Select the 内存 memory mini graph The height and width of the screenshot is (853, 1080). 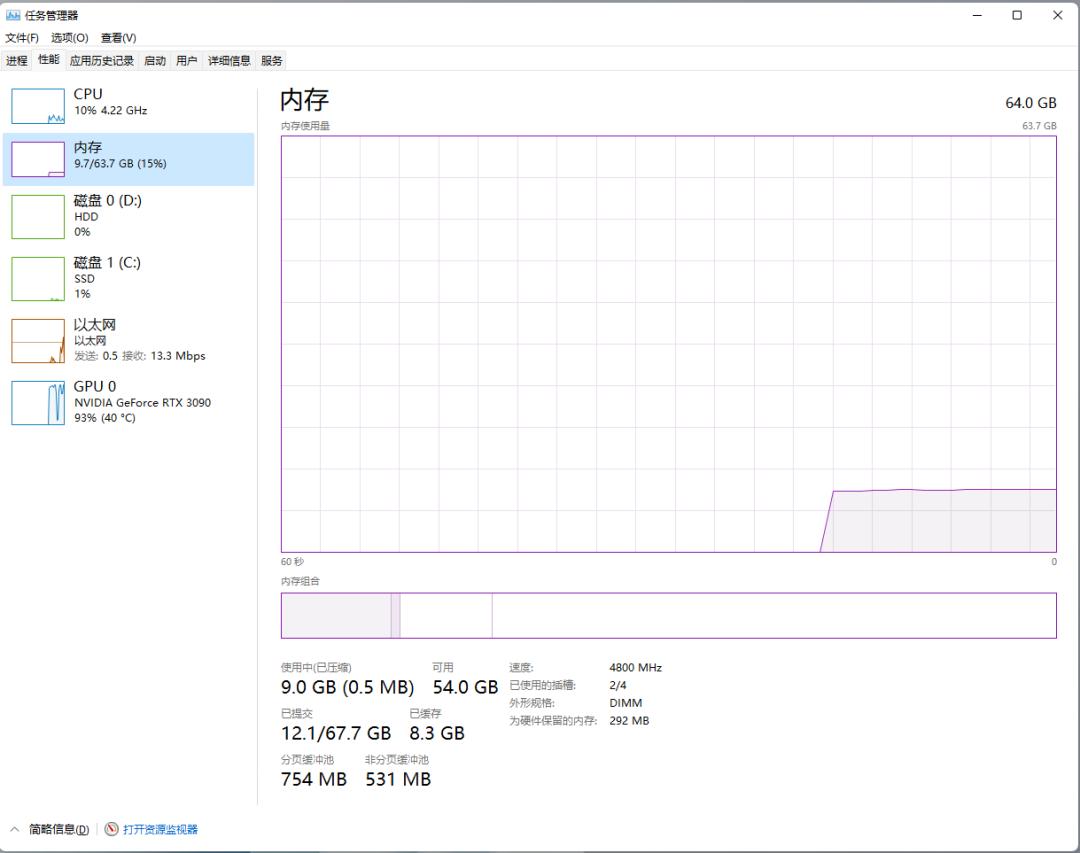[38, 159]
